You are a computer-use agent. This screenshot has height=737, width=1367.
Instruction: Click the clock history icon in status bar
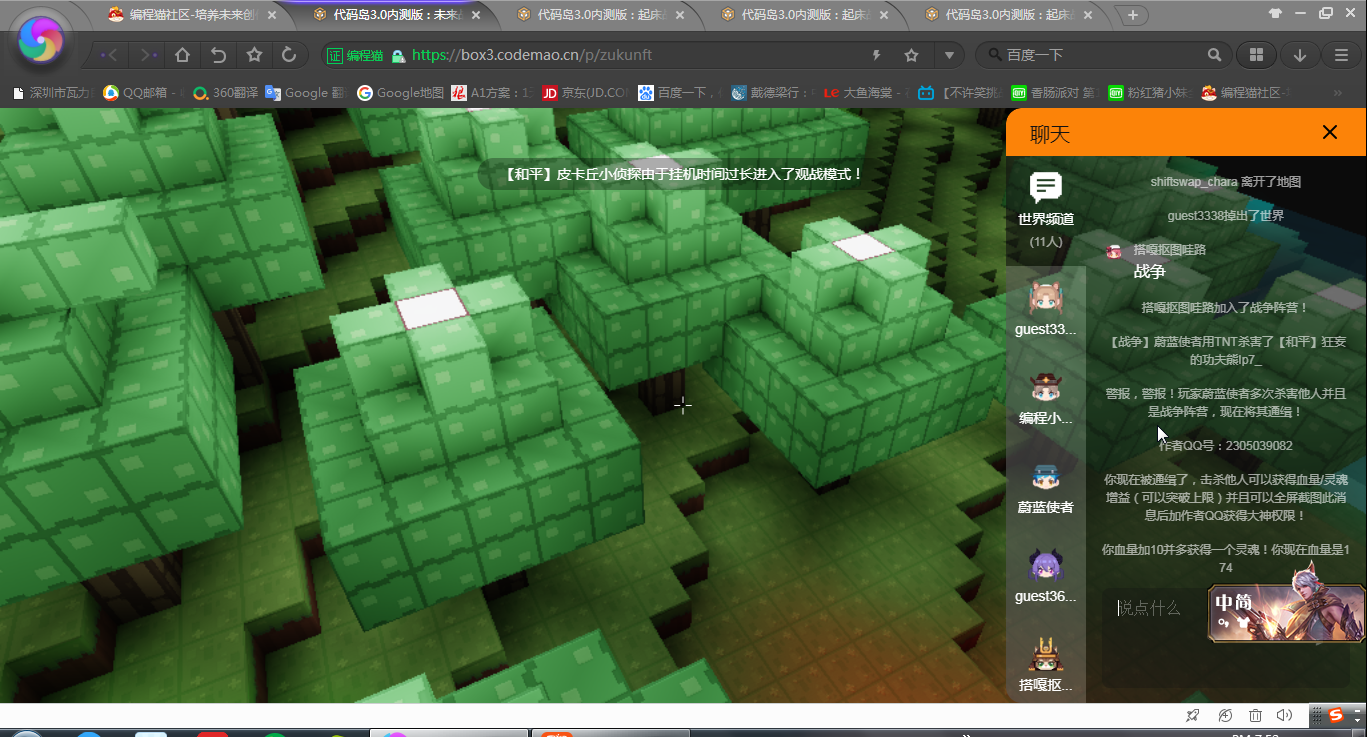point(1225,715)
